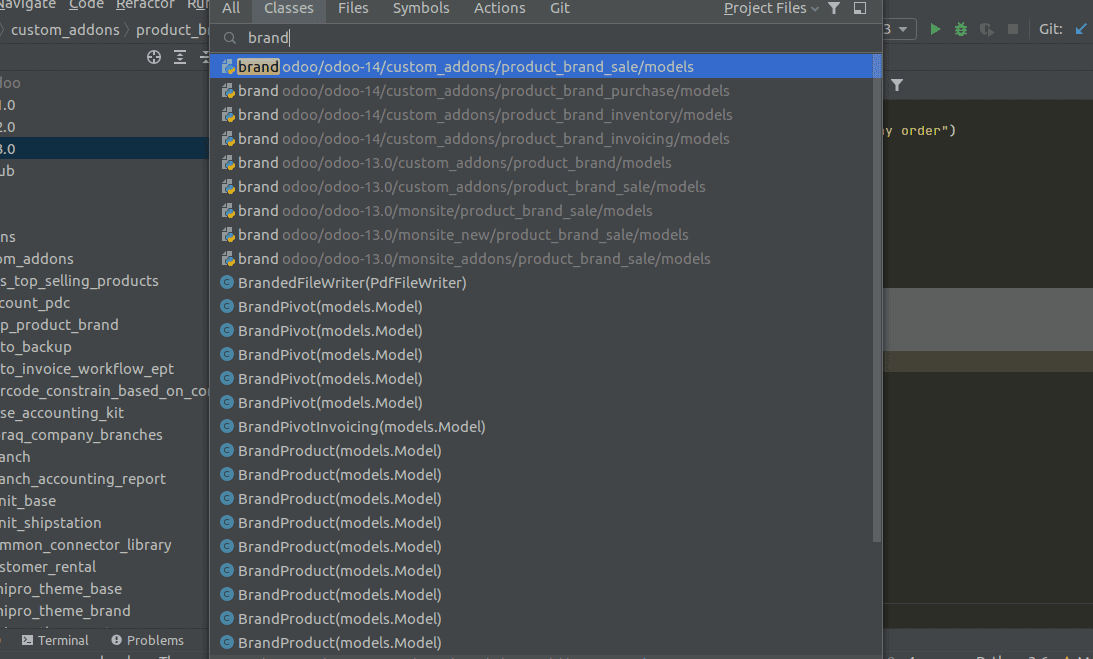Click custom_addons breadcrumb
This screenshot has width=1093, height=659.
[x=66, y=30]
